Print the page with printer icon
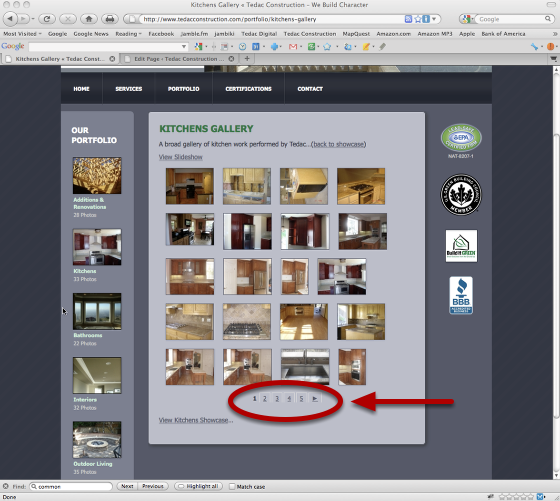This screenshot has height=501, width=560. point(110,19)
